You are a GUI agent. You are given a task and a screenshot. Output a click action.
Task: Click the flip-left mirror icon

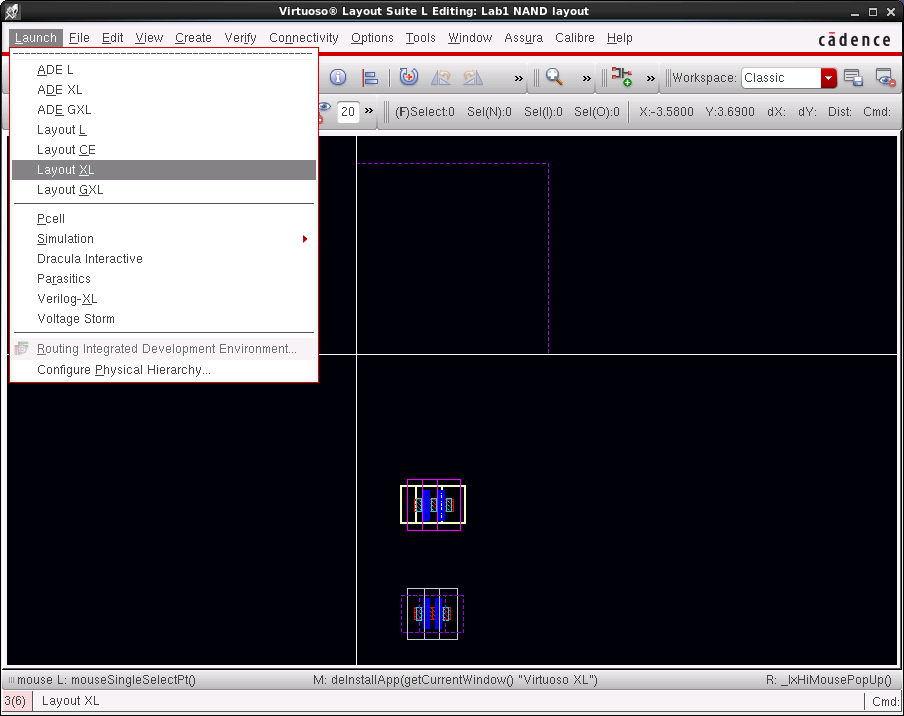[441, 77]
